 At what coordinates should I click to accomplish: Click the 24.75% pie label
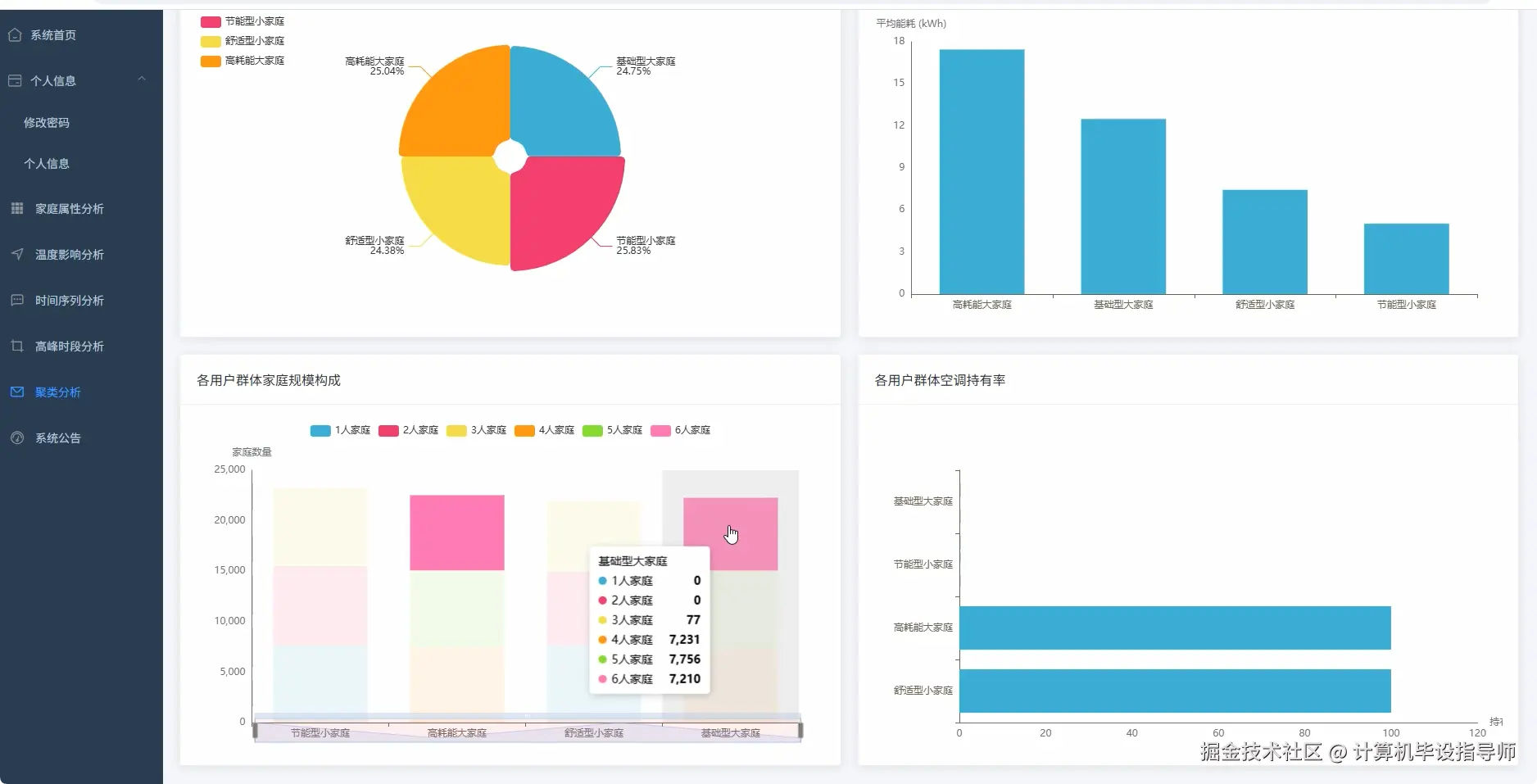(633, 71)
